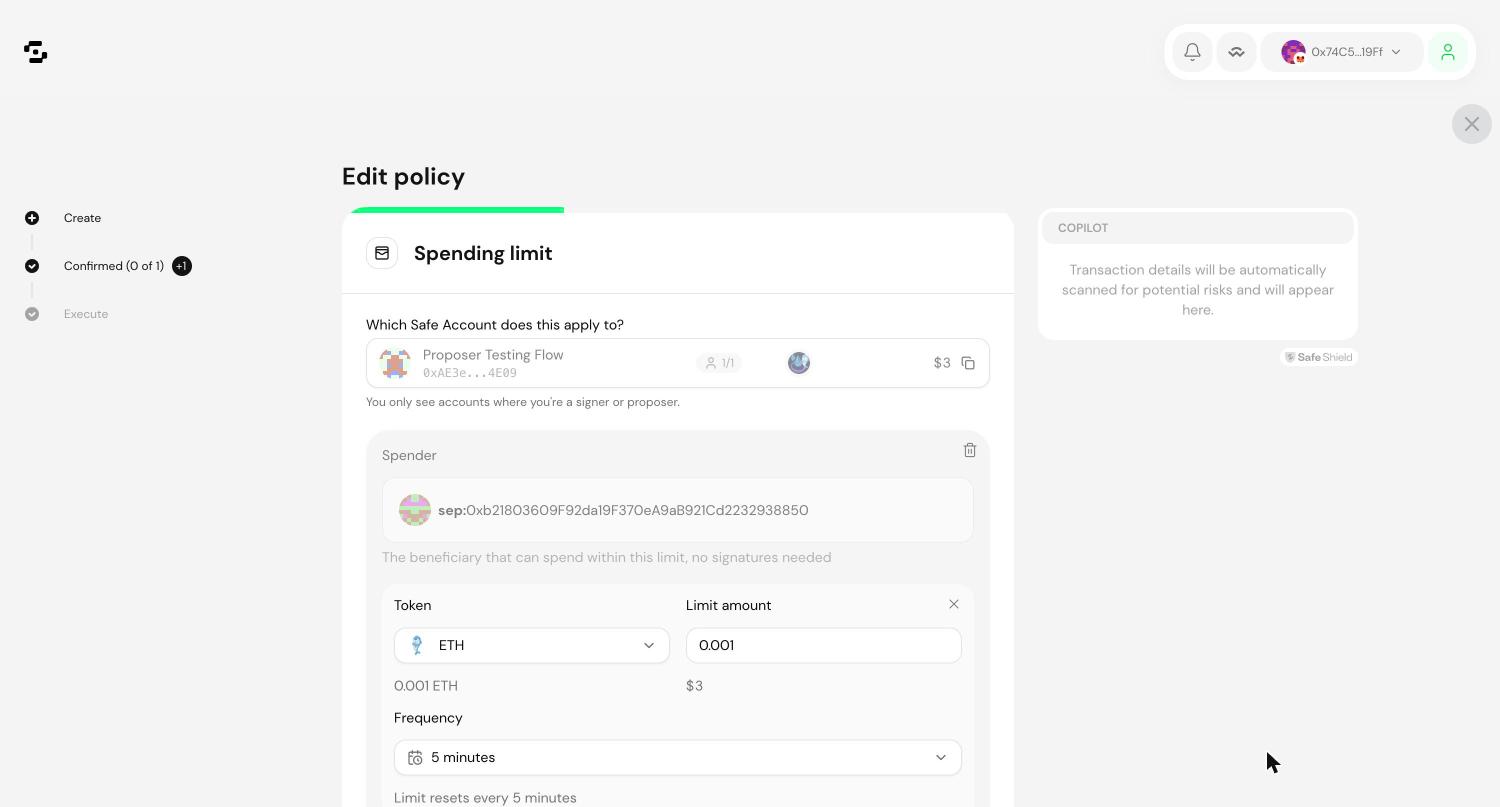Click the wallet avatar in header
1500x807 pixels.
point(1293,52)
